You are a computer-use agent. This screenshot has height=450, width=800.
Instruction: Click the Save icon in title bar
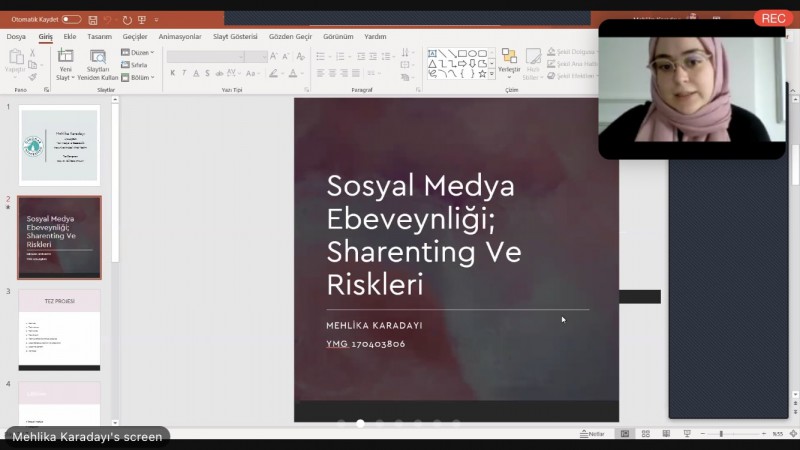coord(93,19)
